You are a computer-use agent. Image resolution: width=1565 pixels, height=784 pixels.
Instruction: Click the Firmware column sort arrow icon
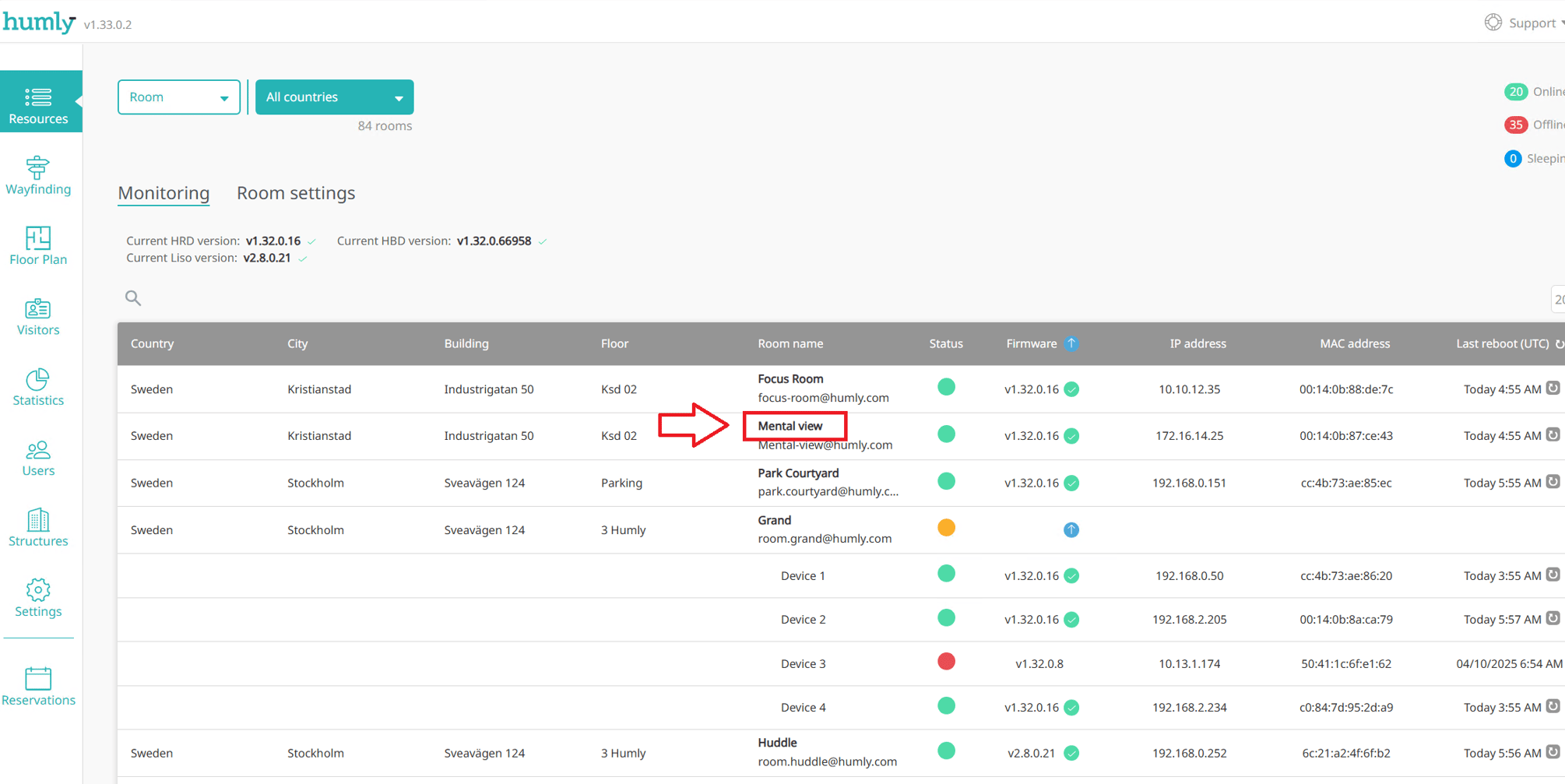[1071, 343]
